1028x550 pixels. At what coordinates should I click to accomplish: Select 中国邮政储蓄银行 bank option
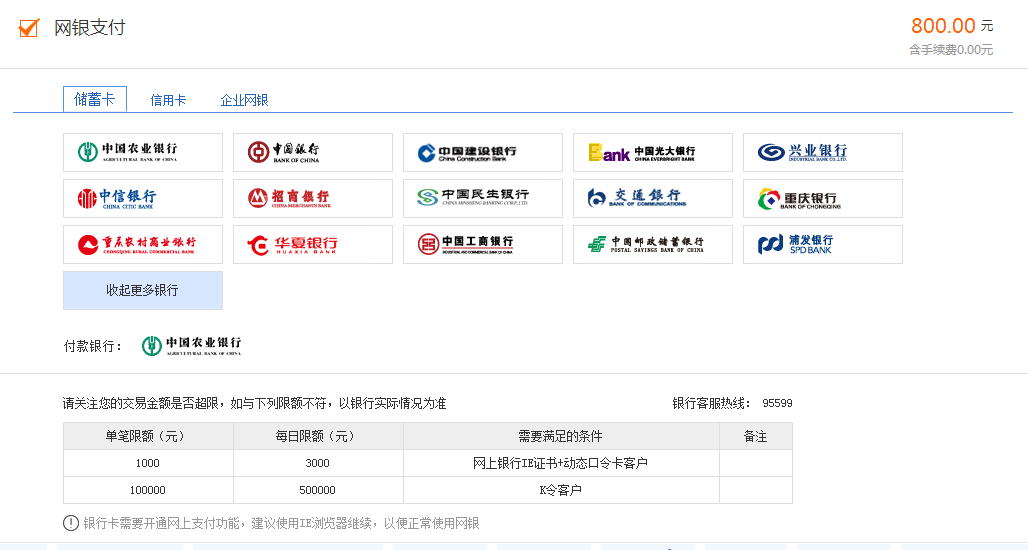(x=653, y=245)
